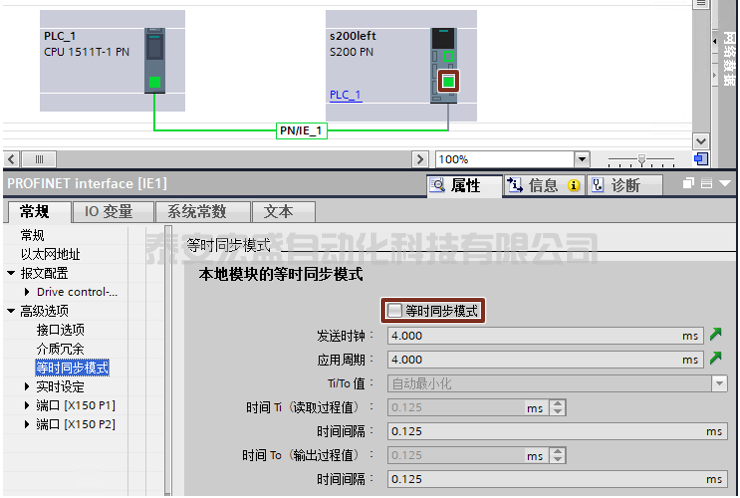Expand 端口 [X150 P1] node
The image size is (740, 498).
click(27, 405)
